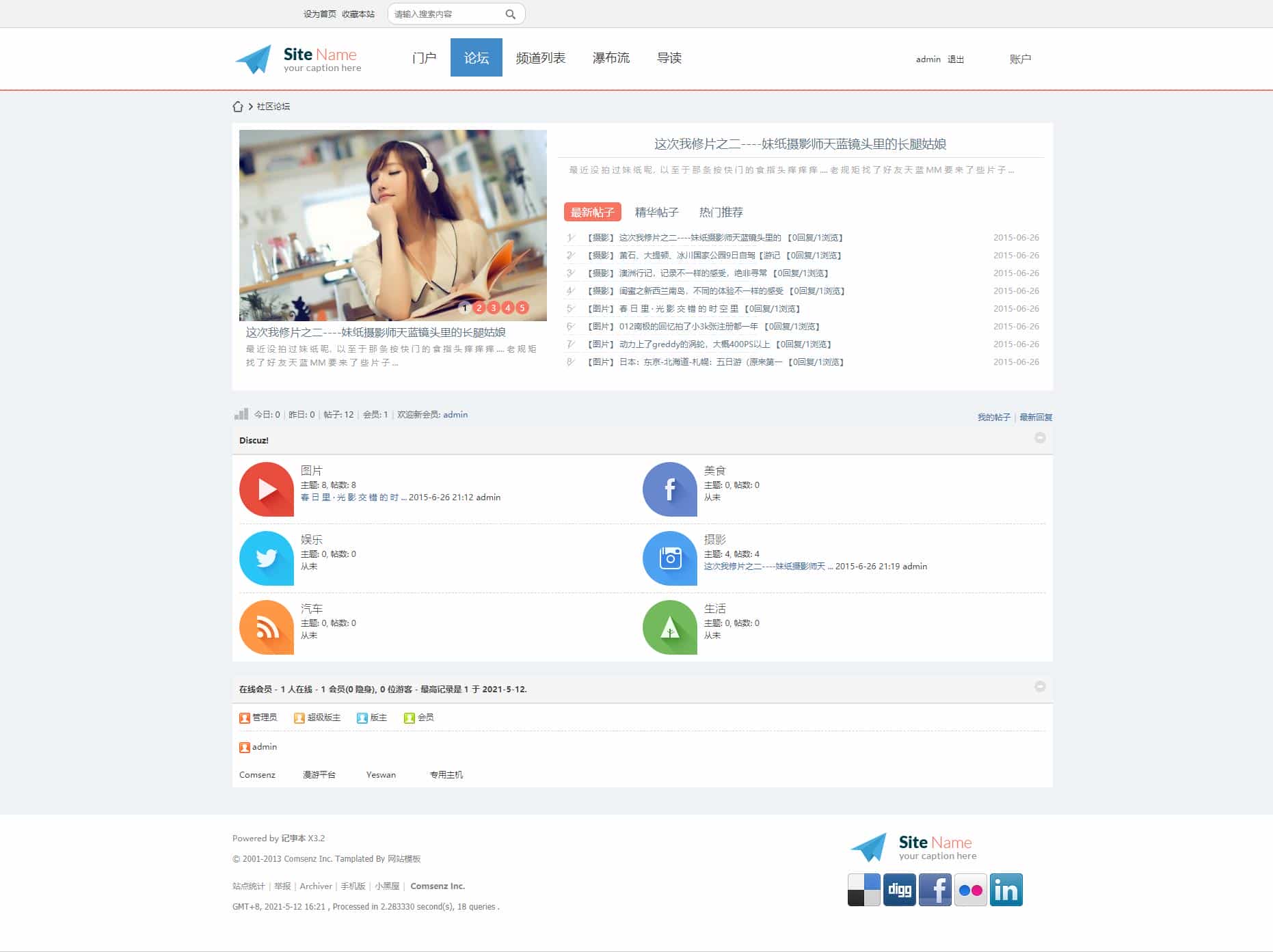
Task: Collapse the Discuz! forum section
Action: click(1040, 438)
